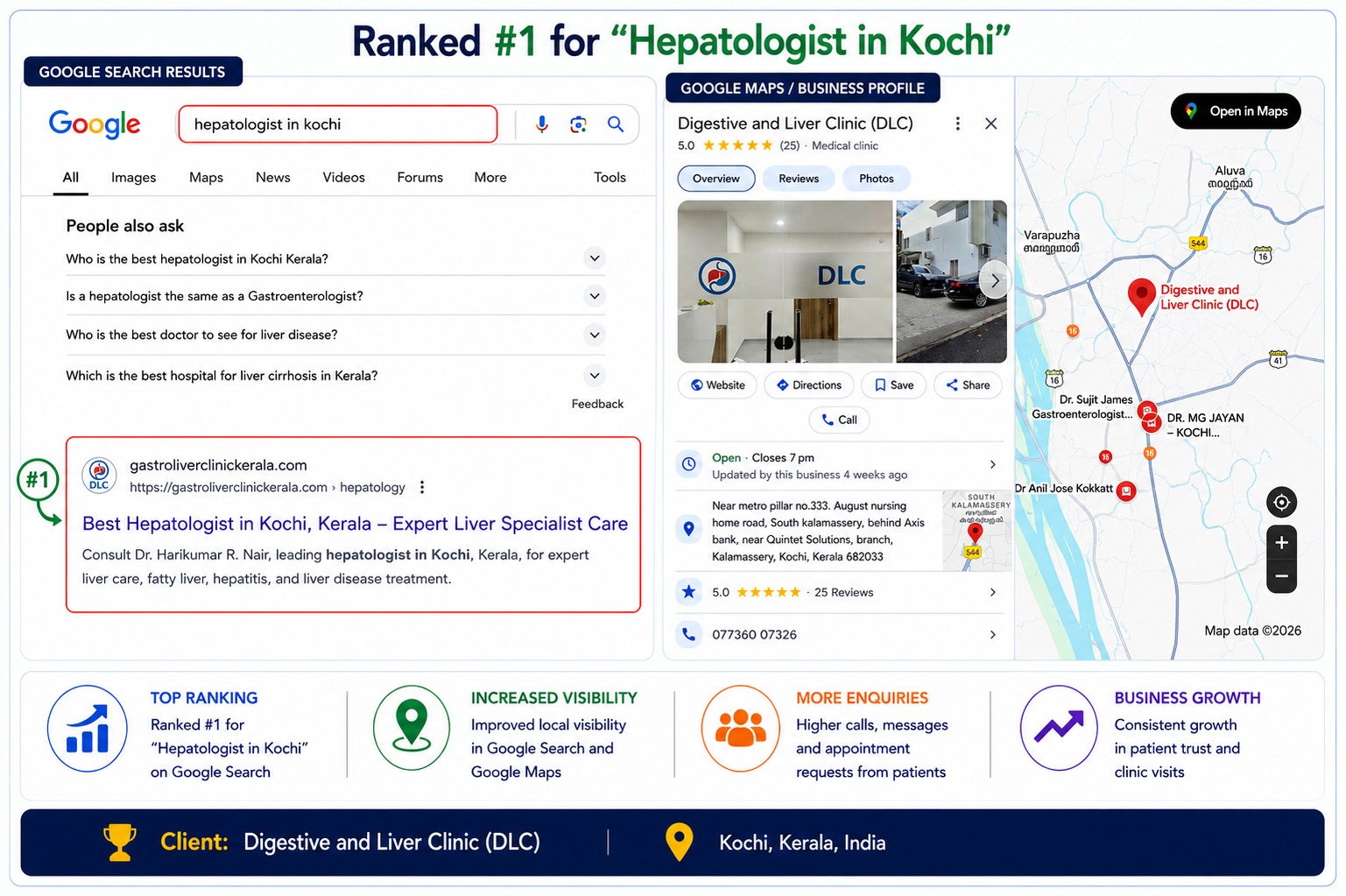1346x896 pixels.
Task: Open the more options menu for DLC profile
Action: (958, 123)
